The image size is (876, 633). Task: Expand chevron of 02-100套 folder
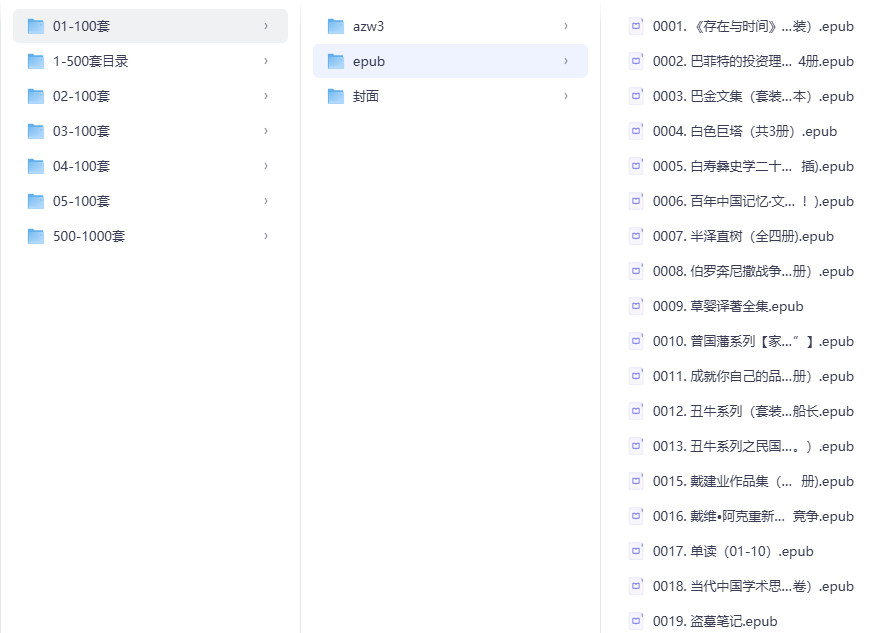tap(266, 96)
